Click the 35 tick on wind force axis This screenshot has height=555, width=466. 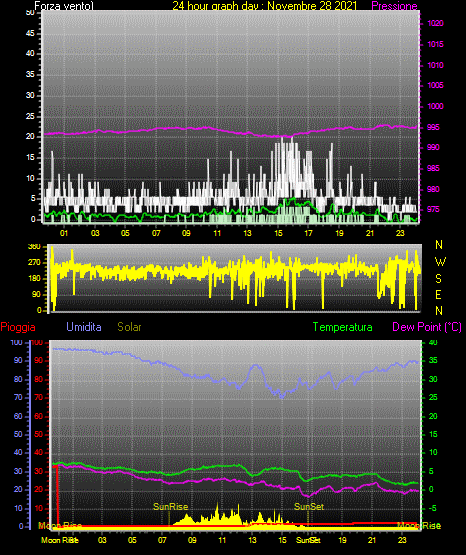[x=30, y=74]
